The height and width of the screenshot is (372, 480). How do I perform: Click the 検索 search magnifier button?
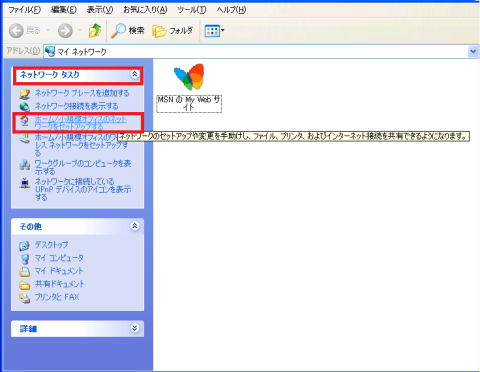click(128, 31)
